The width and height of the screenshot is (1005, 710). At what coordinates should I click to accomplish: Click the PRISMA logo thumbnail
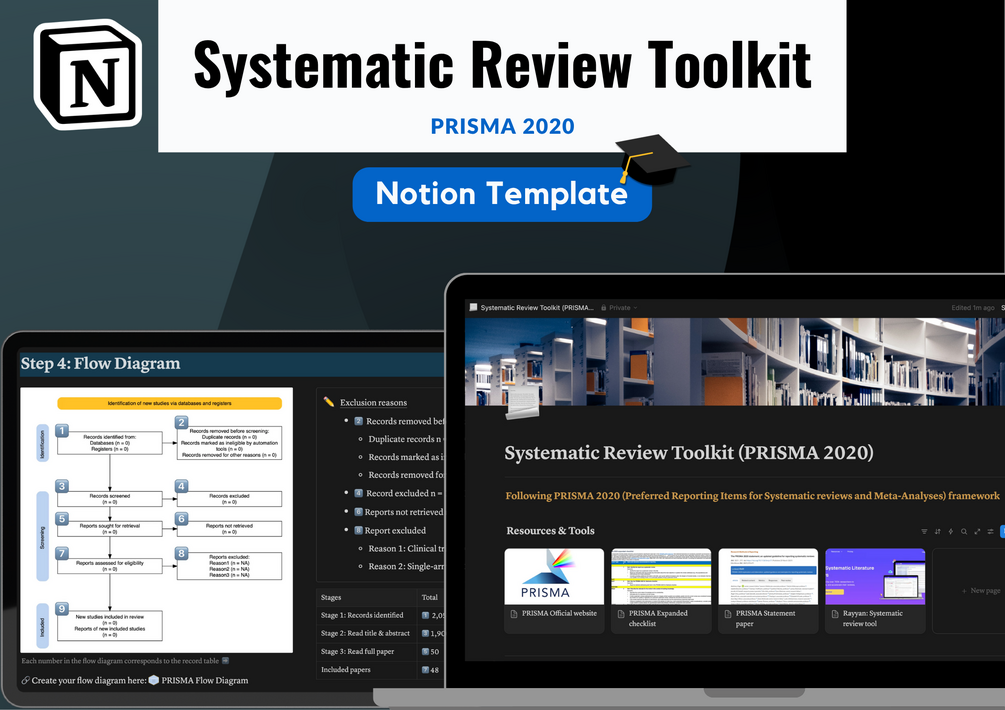pyautogui.click(x=554, y=576)
